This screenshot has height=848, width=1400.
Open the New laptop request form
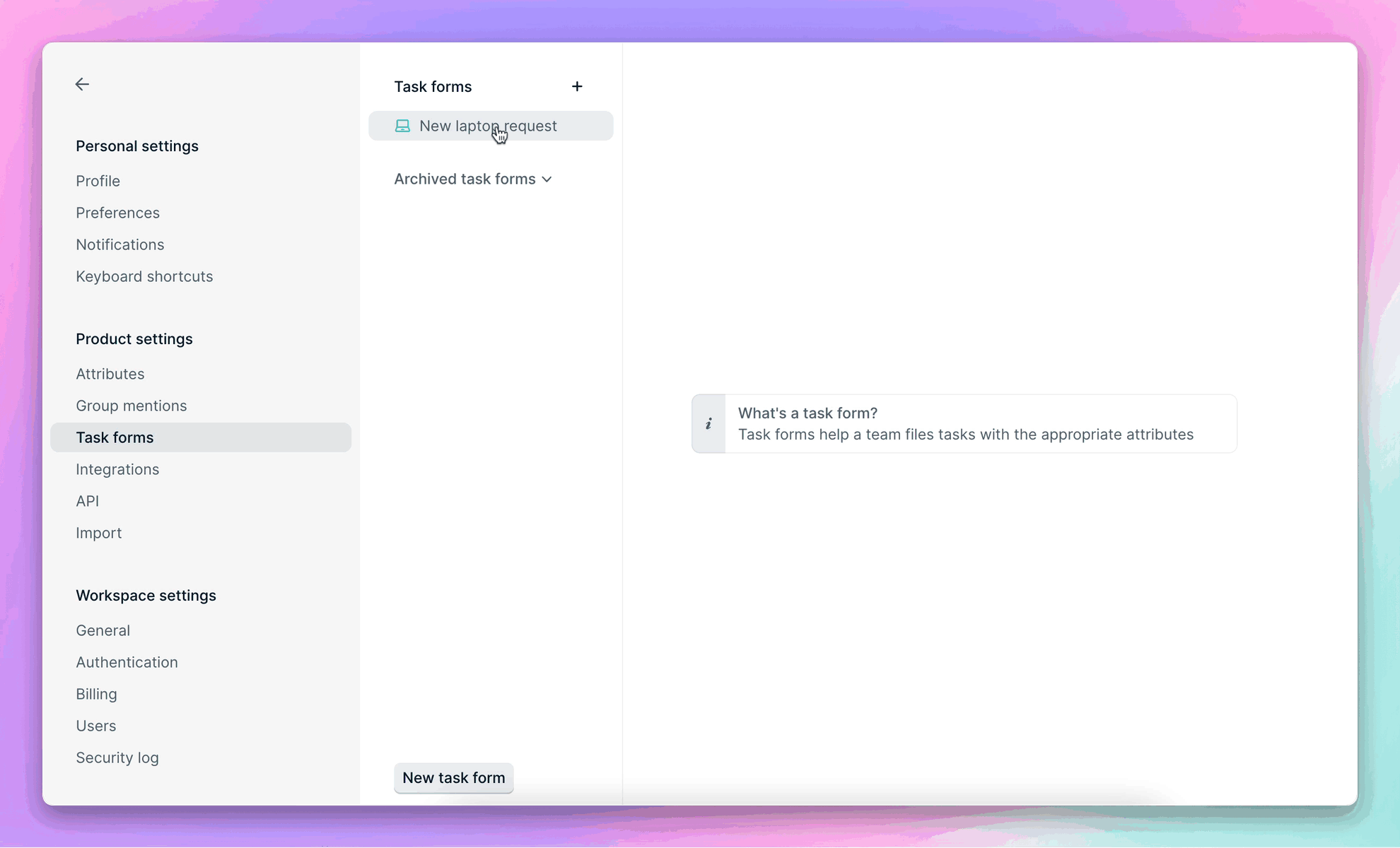(x=491, y=126)
